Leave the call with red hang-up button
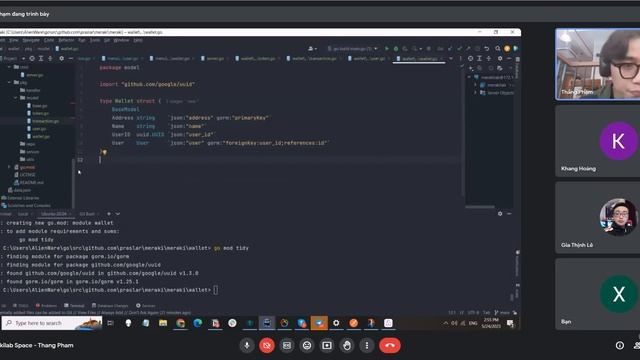640x360 pixels. (390, 346)
